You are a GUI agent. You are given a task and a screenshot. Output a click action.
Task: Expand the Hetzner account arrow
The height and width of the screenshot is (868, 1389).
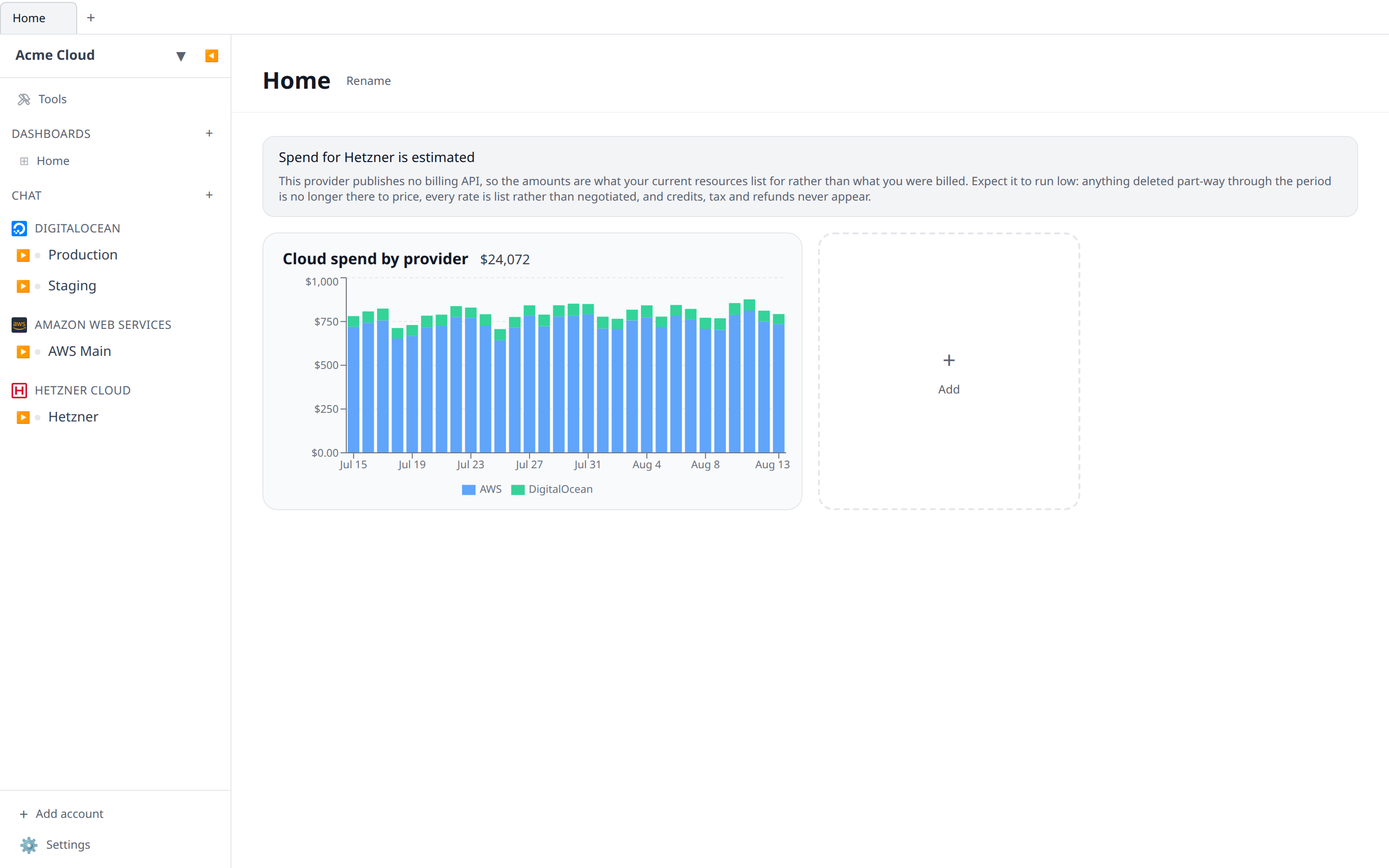click(x=23, y=417)
